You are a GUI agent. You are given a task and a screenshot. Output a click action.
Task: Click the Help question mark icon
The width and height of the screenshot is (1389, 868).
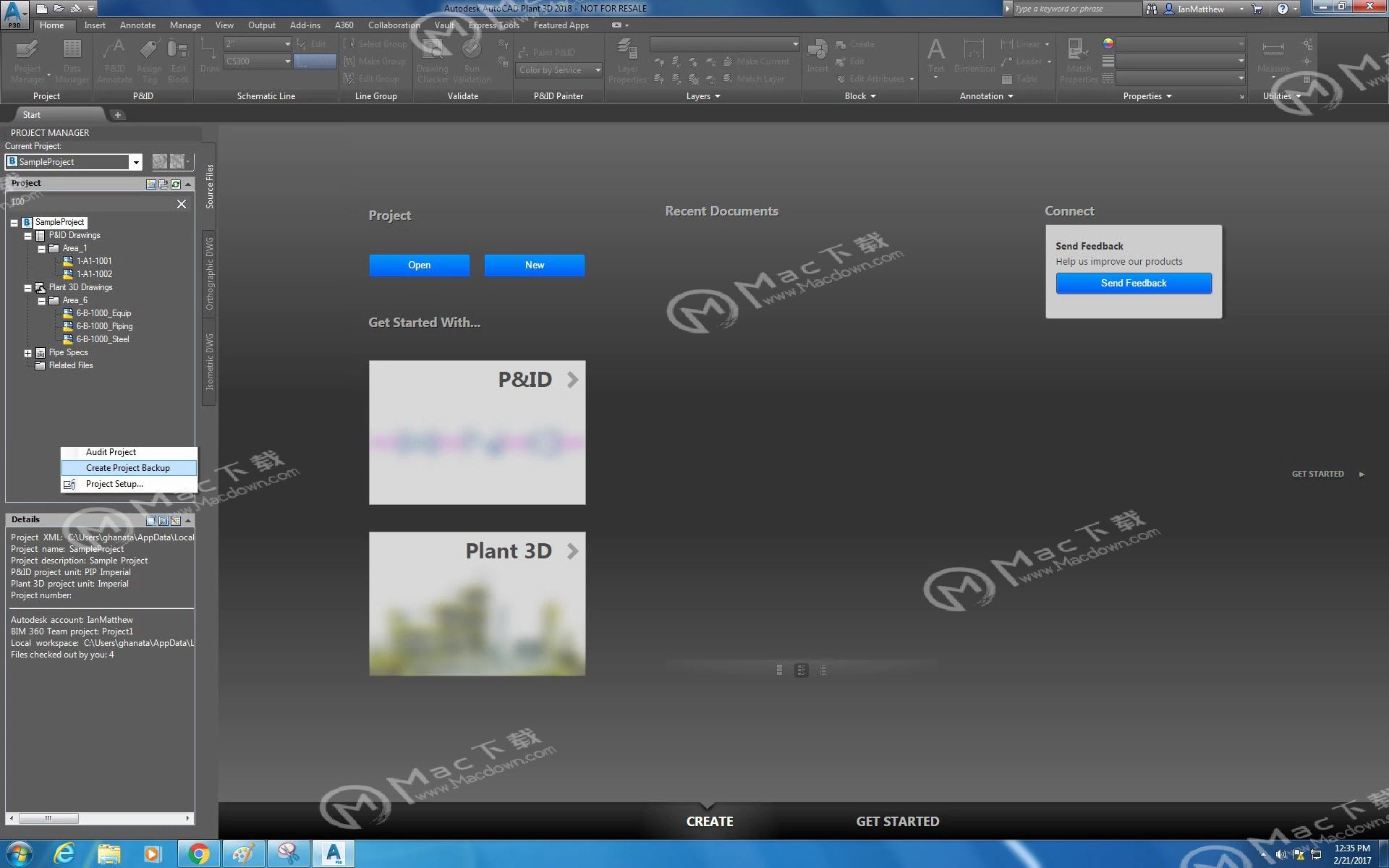tap(1283, 9)
